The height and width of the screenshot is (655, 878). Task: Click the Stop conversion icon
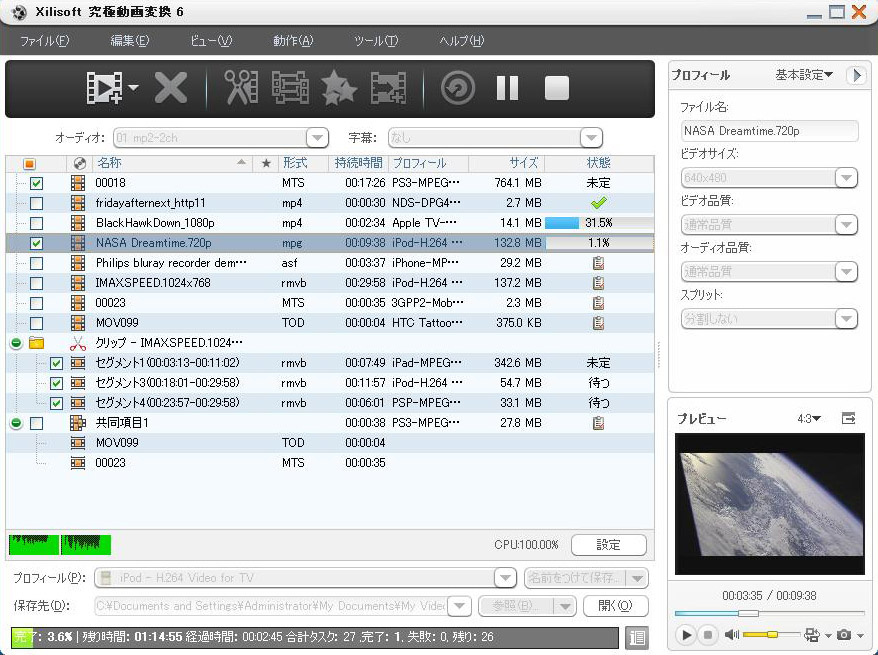pos(556,88)
